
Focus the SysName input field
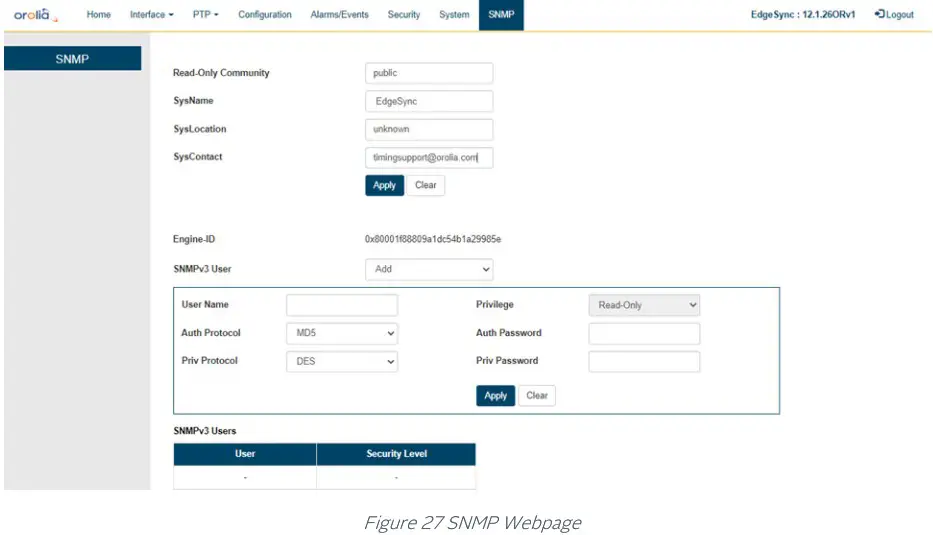pos(429,101)
